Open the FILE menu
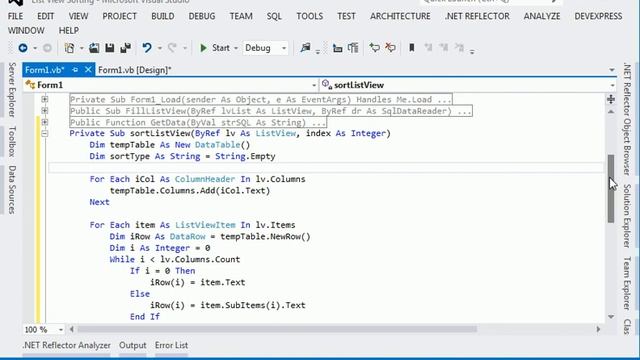This screenshot has width=640, height=360. click(15, 16)
